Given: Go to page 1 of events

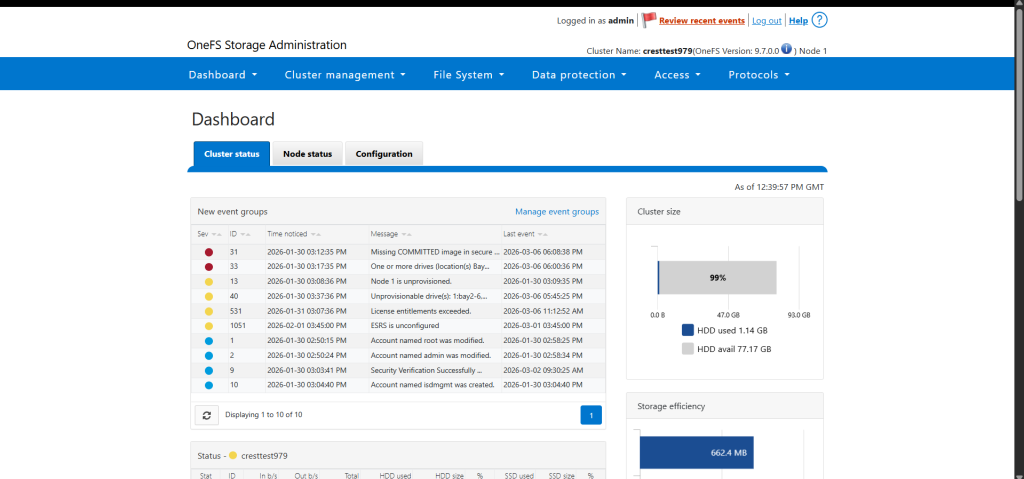Looking at the screenshot, I should [591, 415].
